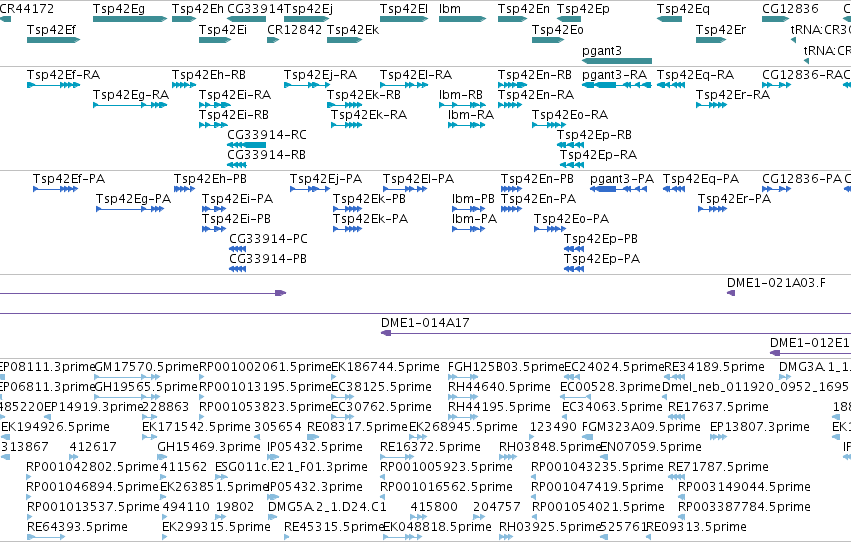Open the Tsp42Ep-PB protein label
The height and width of the screenshot is (542, 851).
point(601,239)
